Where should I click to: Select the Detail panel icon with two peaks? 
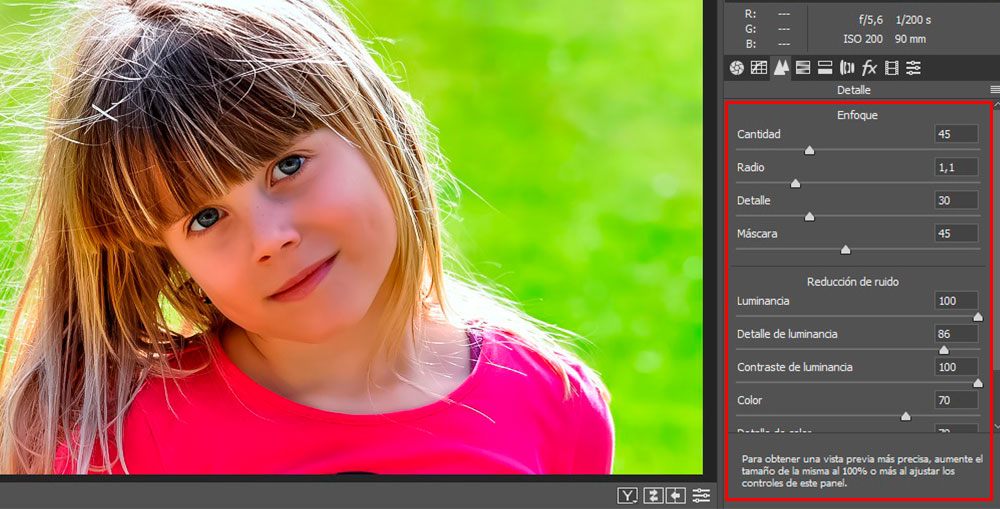pos(781,68)
